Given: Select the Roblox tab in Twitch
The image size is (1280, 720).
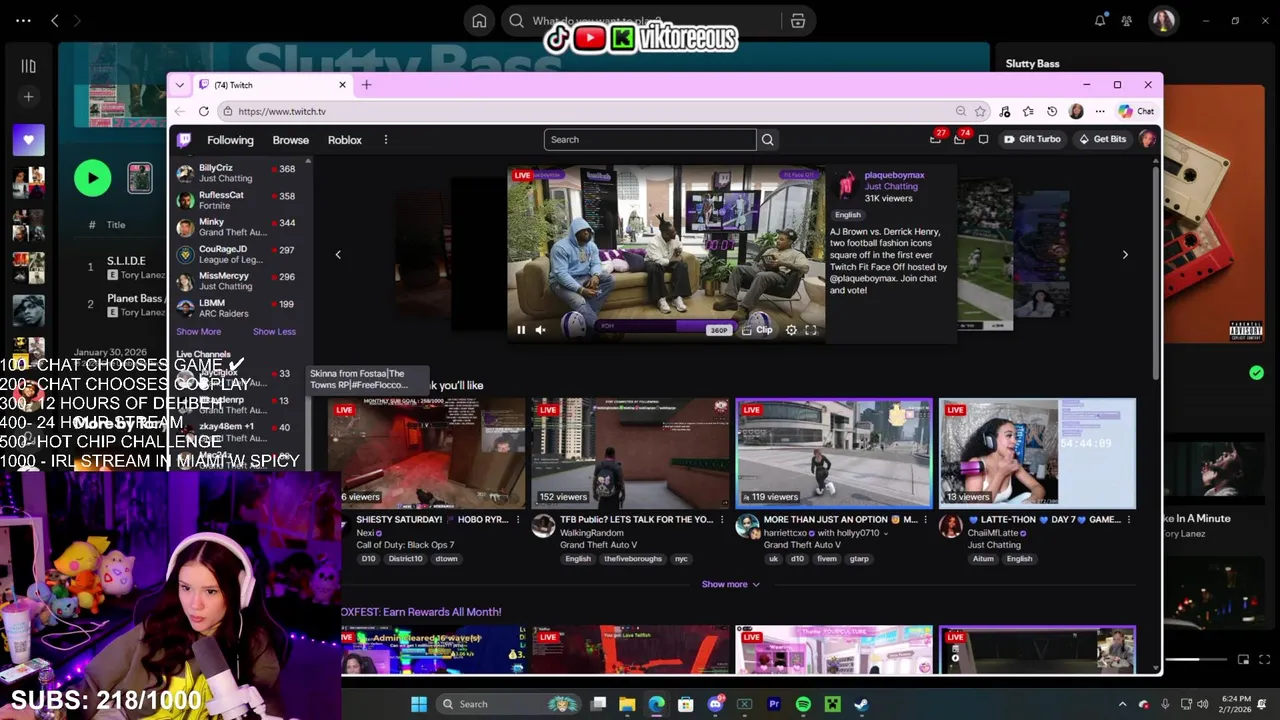Looking at the screenshot, I should pos(345,140).
